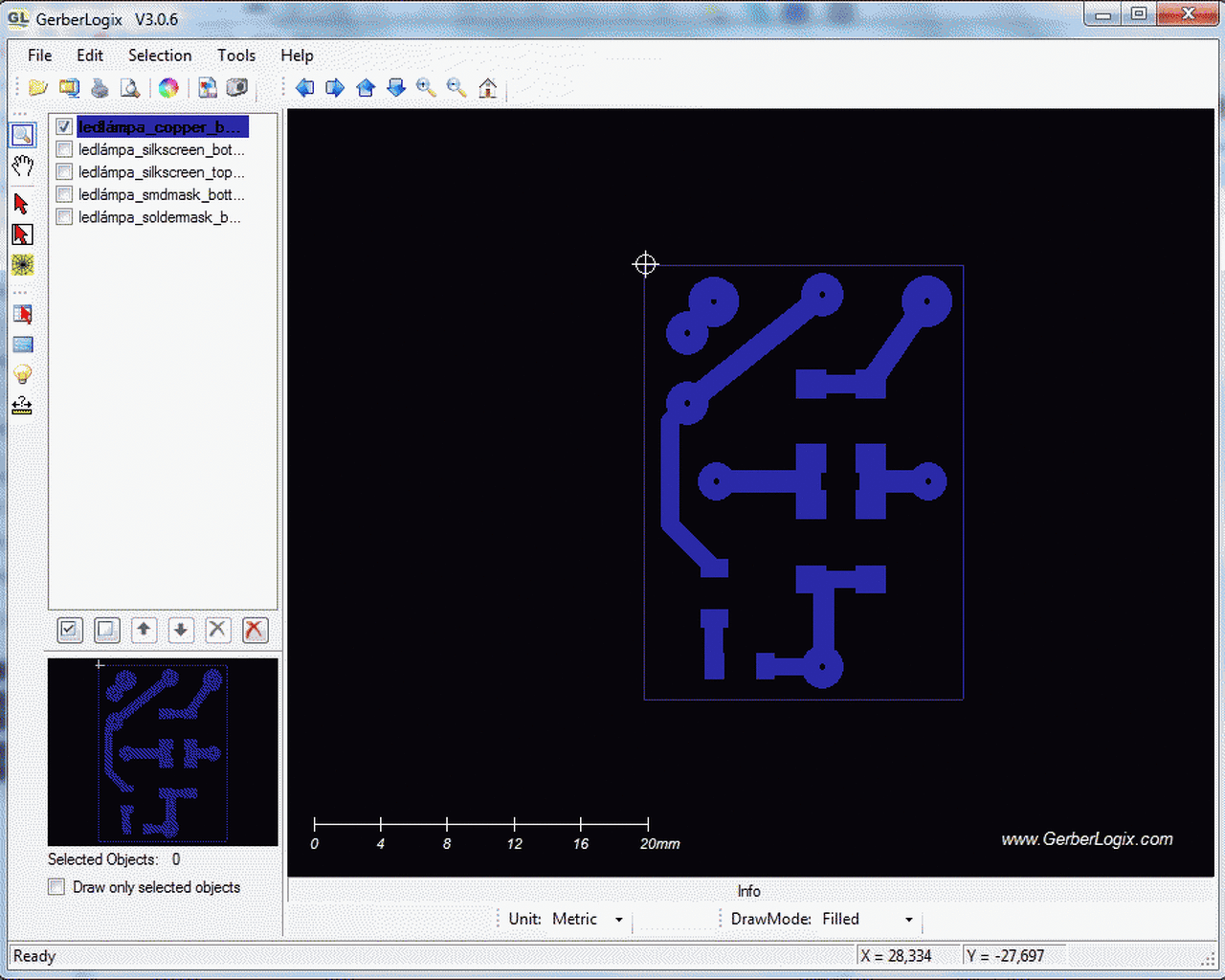
Task: Click the open file folder icon
Action: (37, 88)
